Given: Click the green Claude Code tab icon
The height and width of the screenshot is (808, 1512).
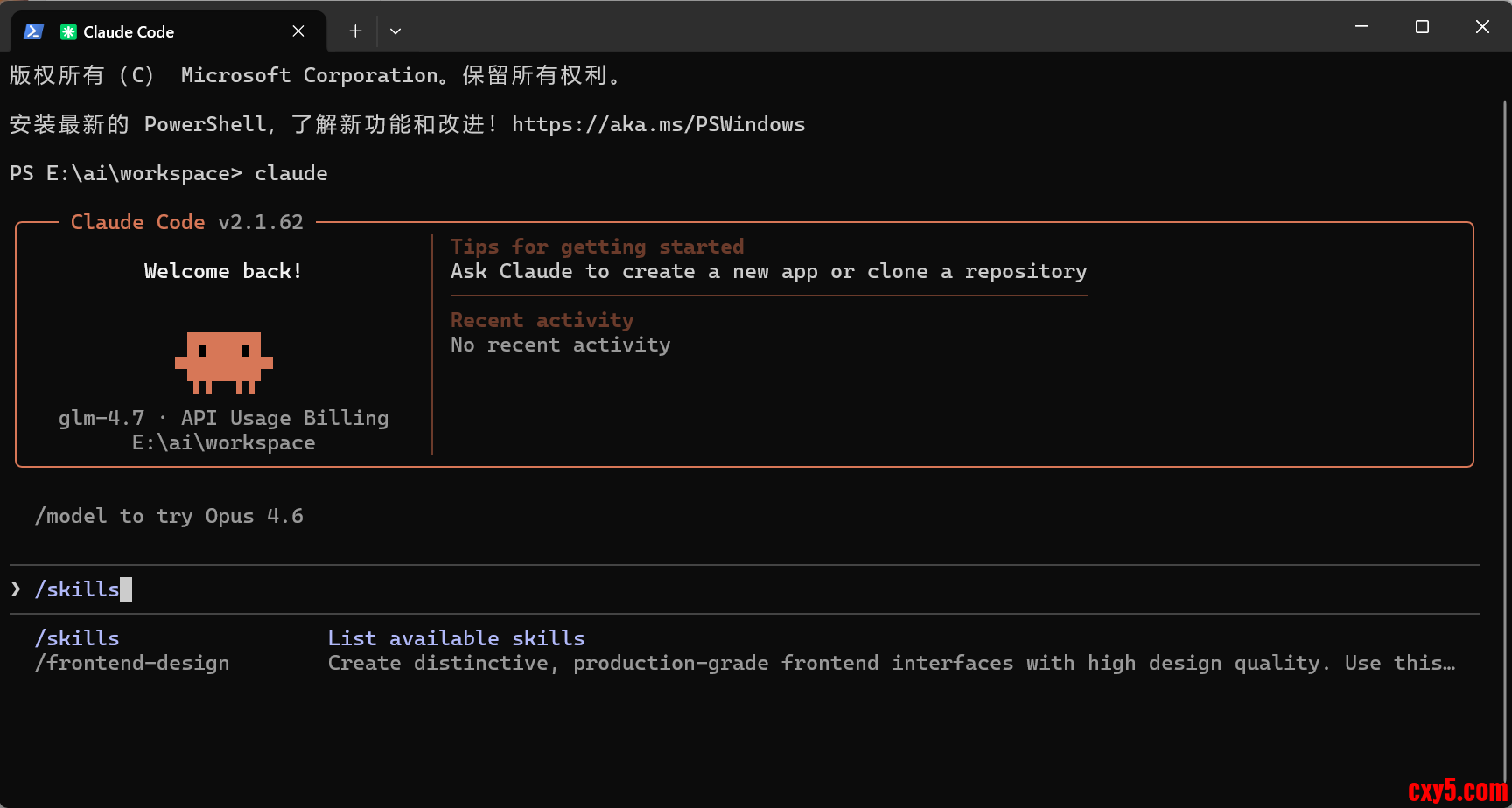Looking at the screenshot, I should click(68, 31).
